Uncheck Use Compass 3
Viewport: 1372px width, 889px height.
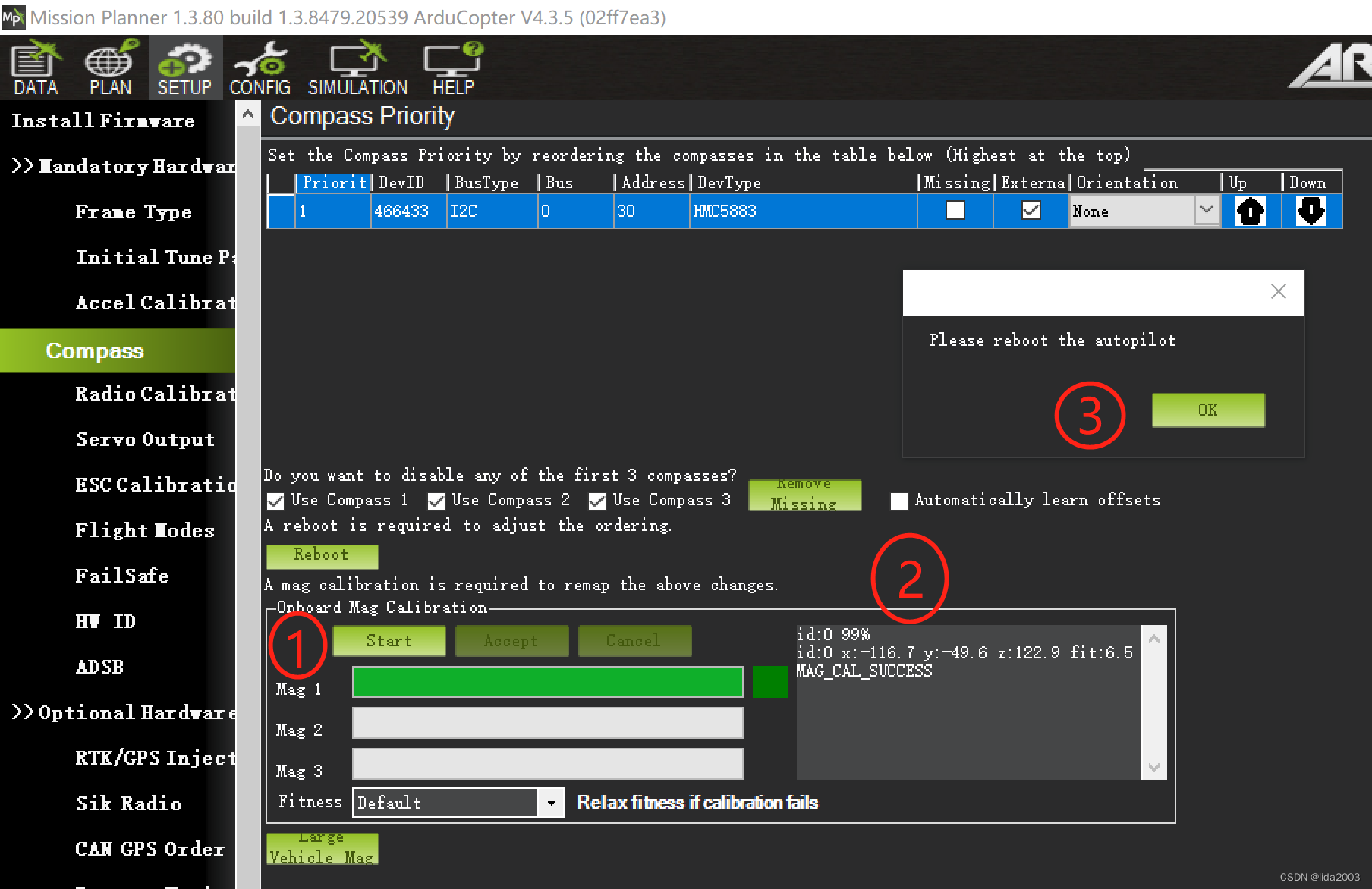coord(597,501)
